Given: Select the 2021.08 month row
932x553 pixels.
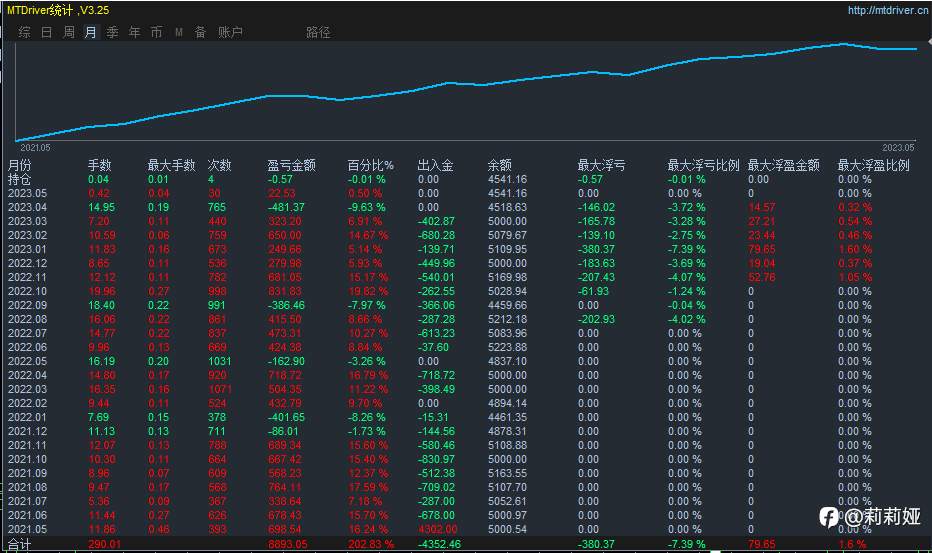Looking at the screenshot, I should click(466, 487).
